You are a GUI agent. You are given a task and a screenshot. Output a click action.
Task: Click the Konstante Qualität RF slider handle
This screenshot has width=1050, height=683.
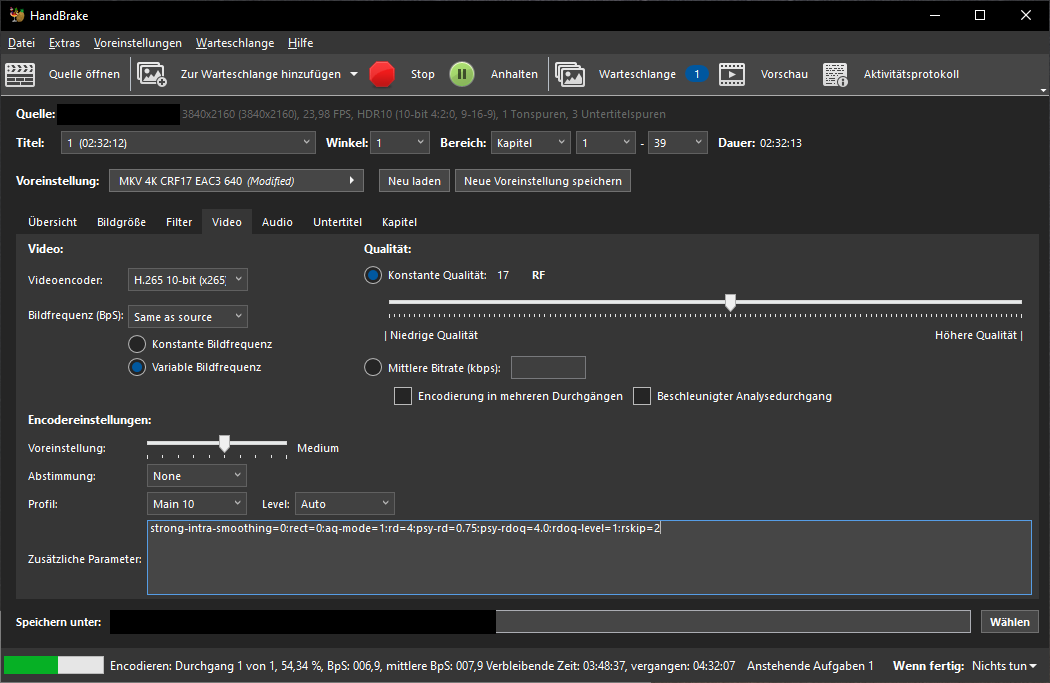pos(731,303)
